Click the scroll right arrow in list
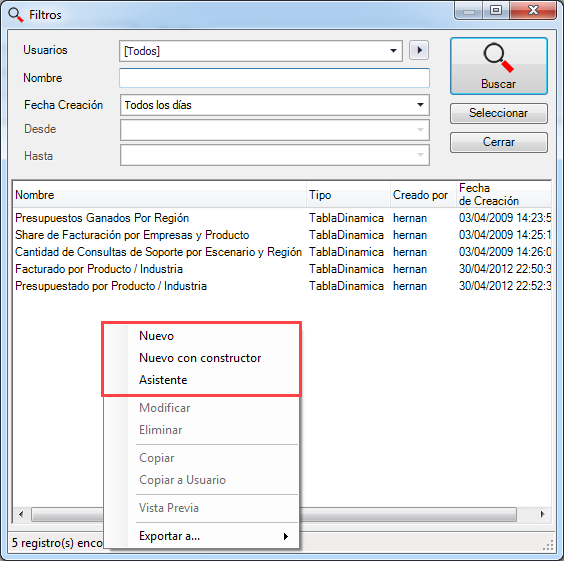This screenshot has height=561, width=564. coord(542,514)
